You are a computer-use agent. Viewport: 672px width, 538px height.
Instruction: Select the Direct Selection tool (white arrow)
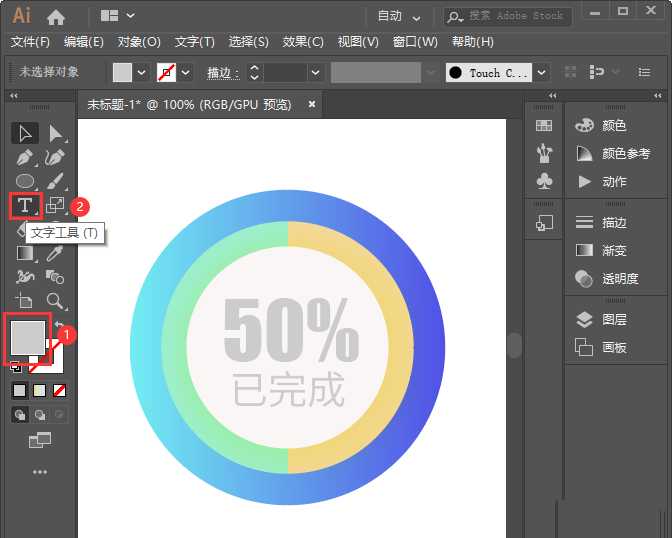(56, 133)
